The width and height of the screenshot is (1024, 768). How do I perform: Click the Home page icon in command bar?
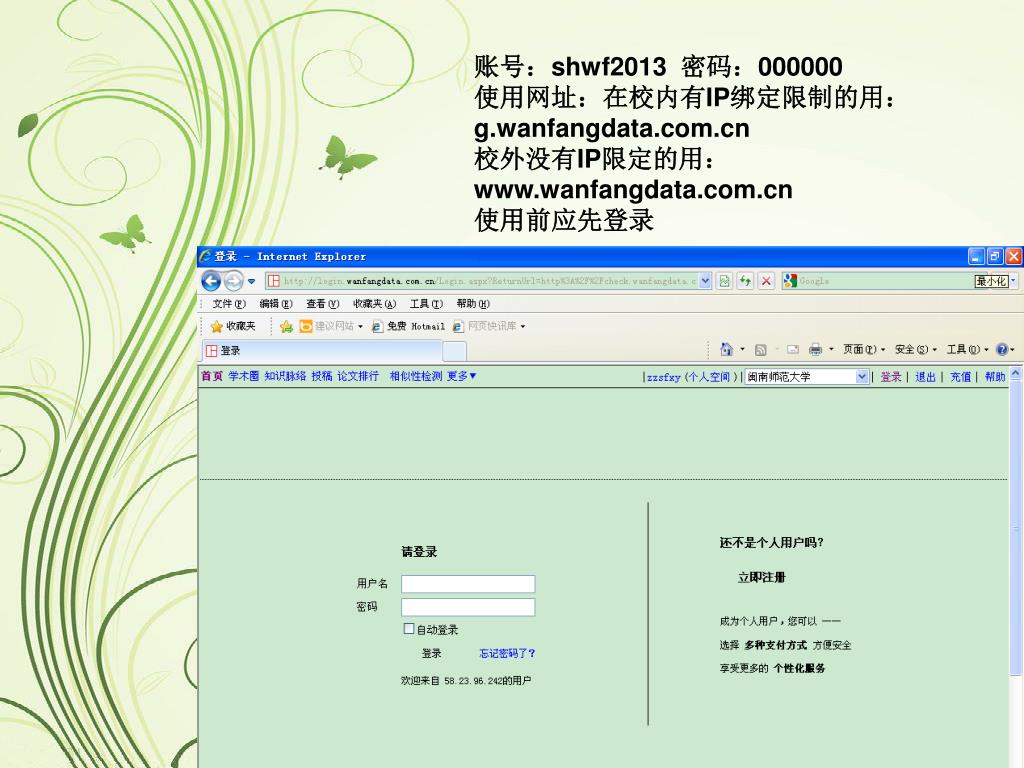[x=726, y=349]
